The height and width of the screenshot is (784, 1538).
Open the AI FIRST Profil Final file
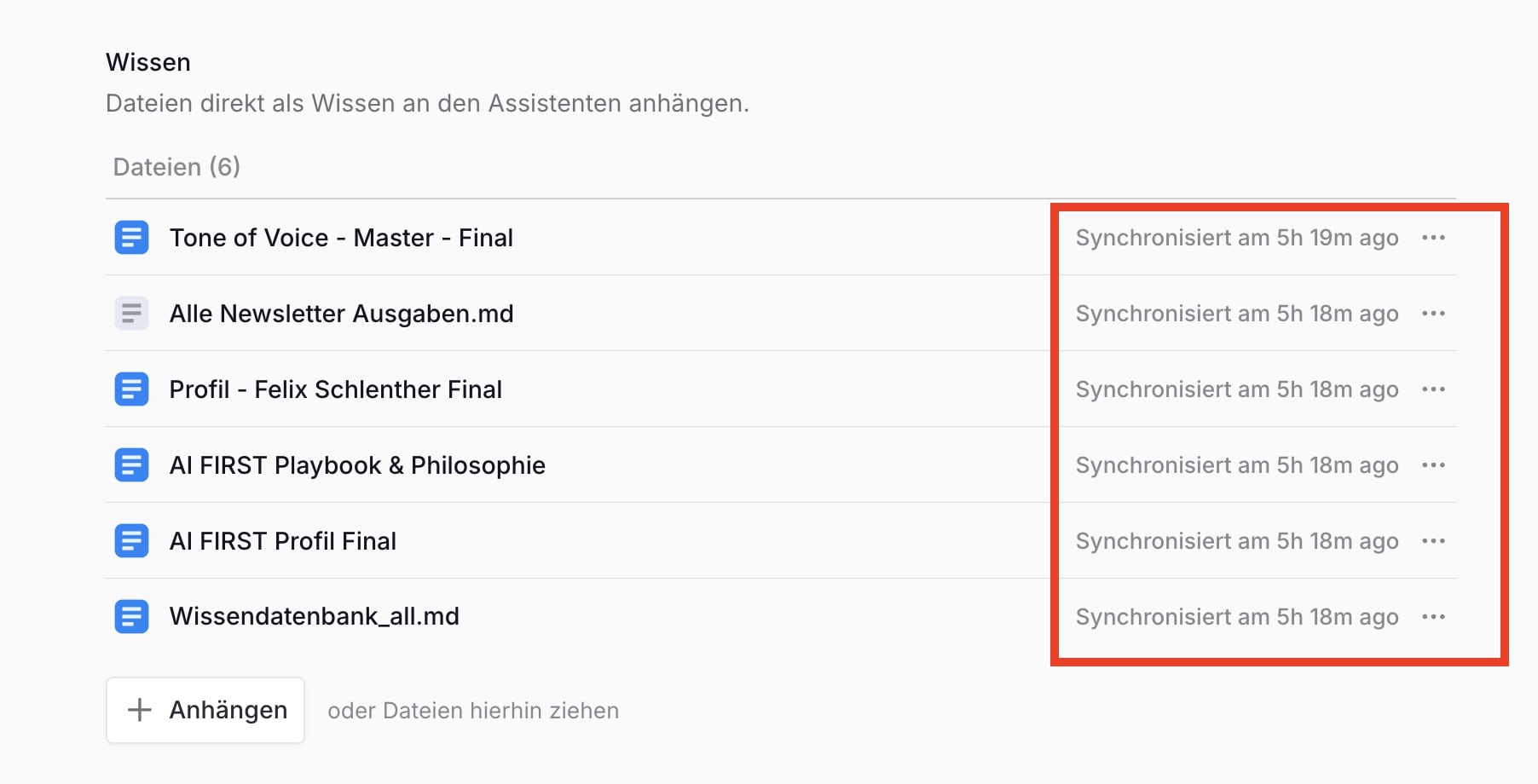(282, 541)
